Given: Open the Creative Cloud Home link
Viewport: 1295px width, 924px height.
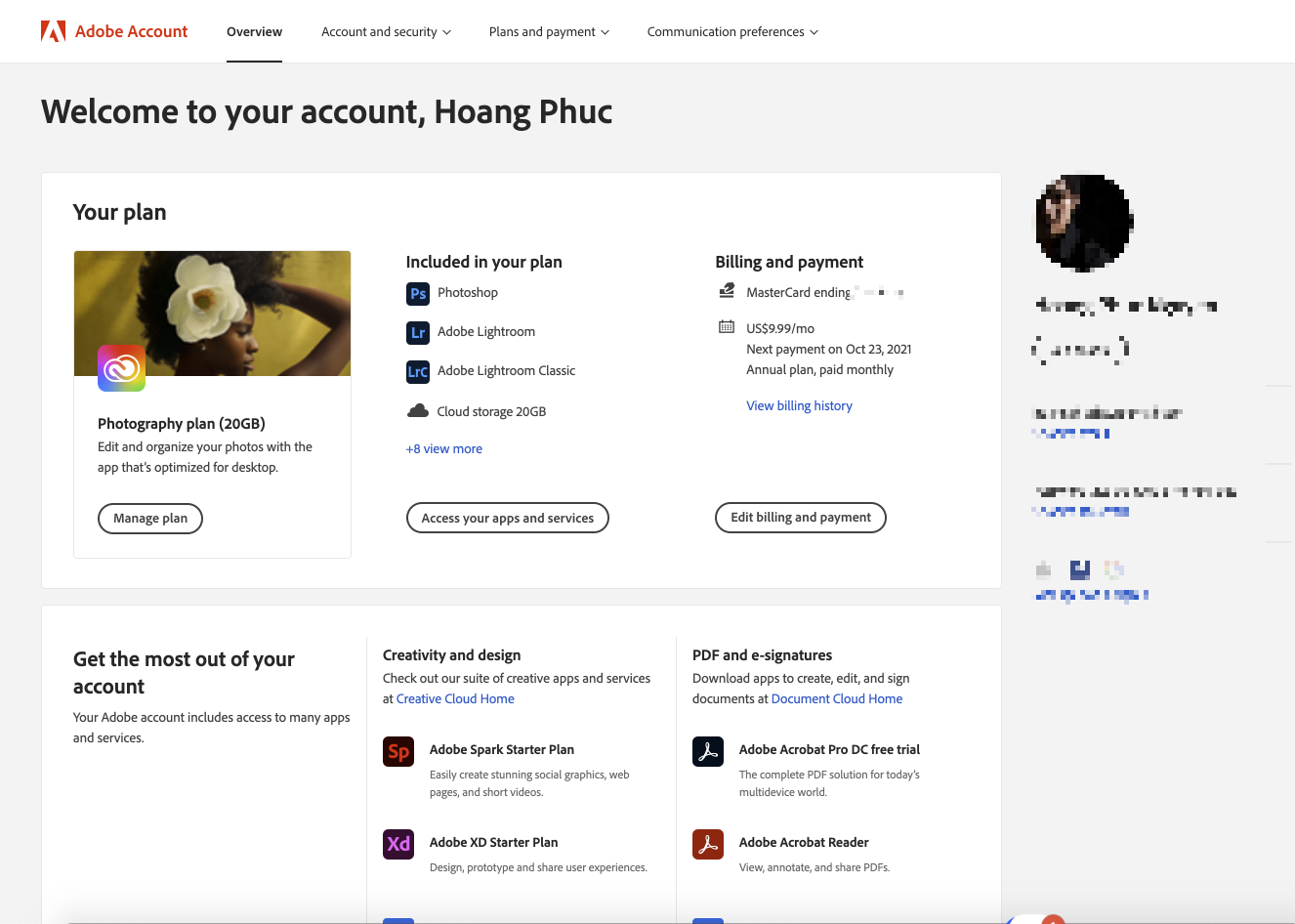Looking at the screenshot, I should point(455,698).
